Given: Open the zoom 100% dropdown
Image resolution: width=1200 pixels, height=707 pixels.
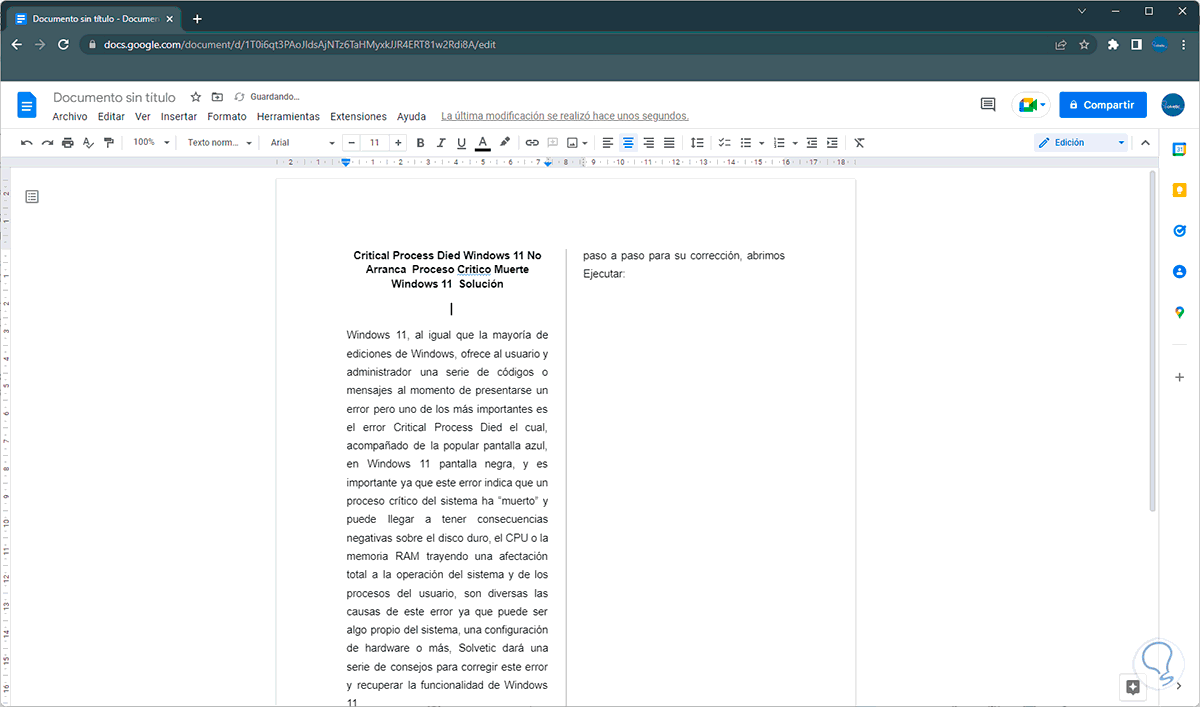Looking at the screenshot, I should (151, 143).
